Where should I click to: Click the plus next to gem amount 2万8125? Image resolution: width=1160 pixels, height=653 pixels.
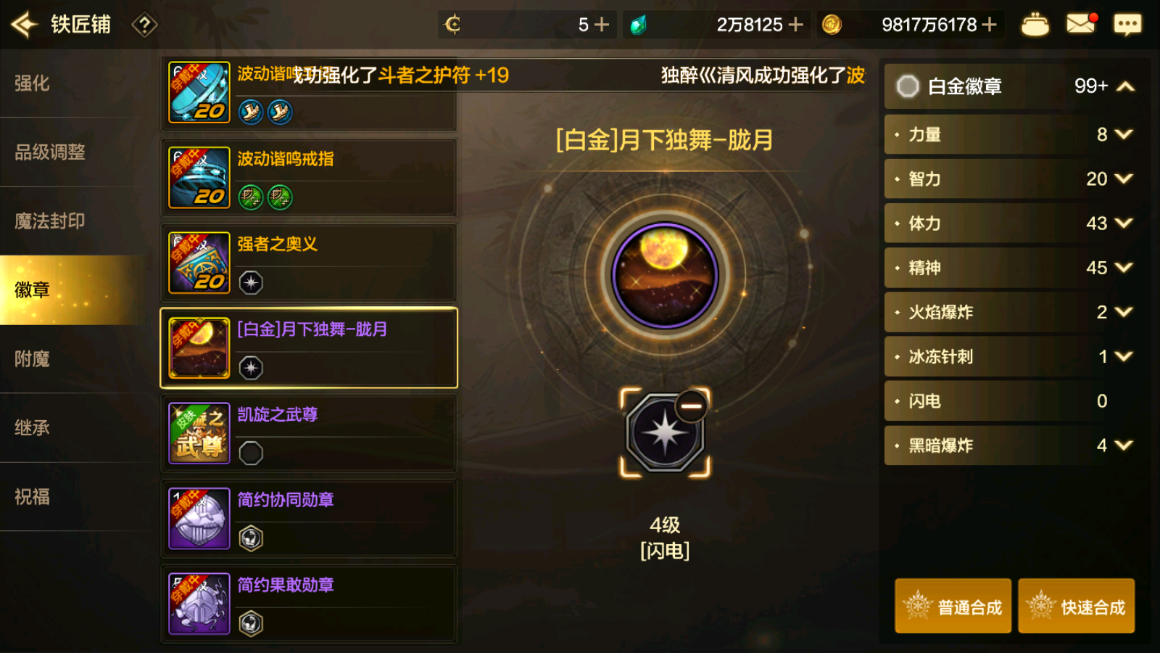tap(796, 24)
